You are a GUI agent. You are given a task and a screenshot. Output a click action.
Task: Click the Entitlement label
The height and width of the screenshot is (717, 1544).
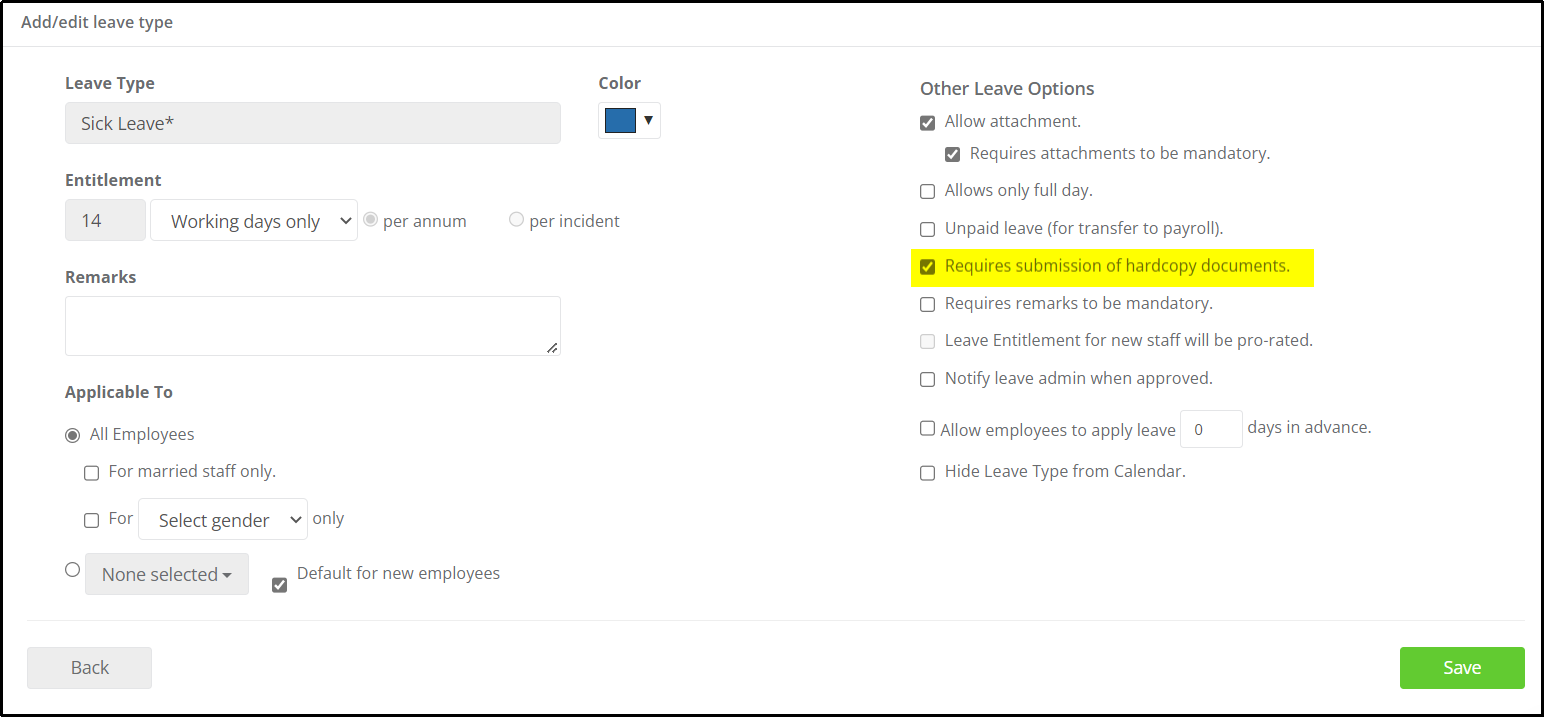(x=113, y=180)
